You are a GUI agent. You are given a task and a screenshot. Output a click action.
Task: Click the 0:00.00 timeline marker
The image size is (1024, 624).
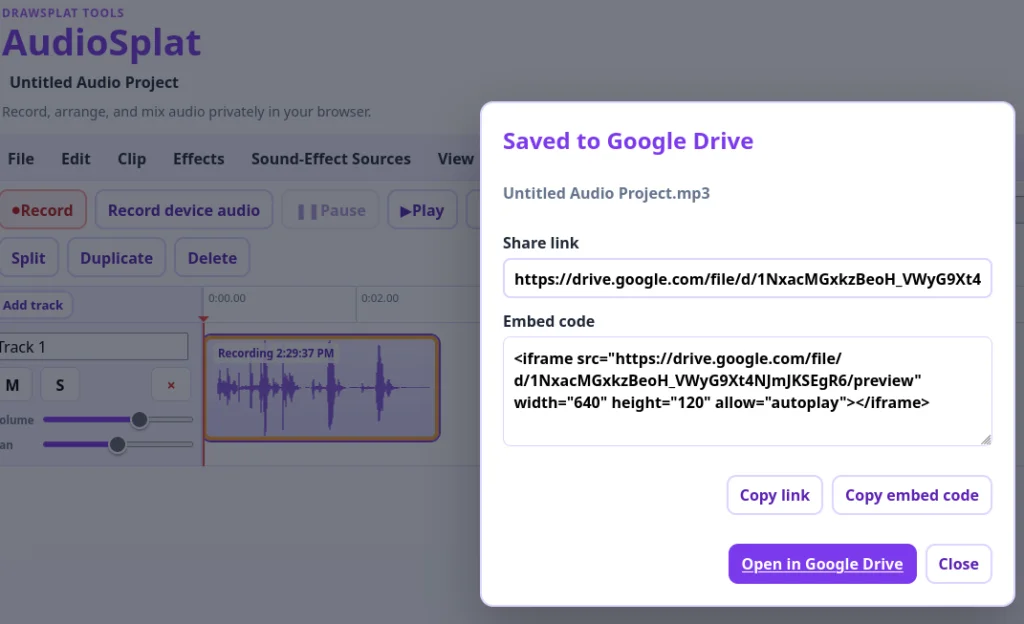pyautogui.click(x=227, y=298)
